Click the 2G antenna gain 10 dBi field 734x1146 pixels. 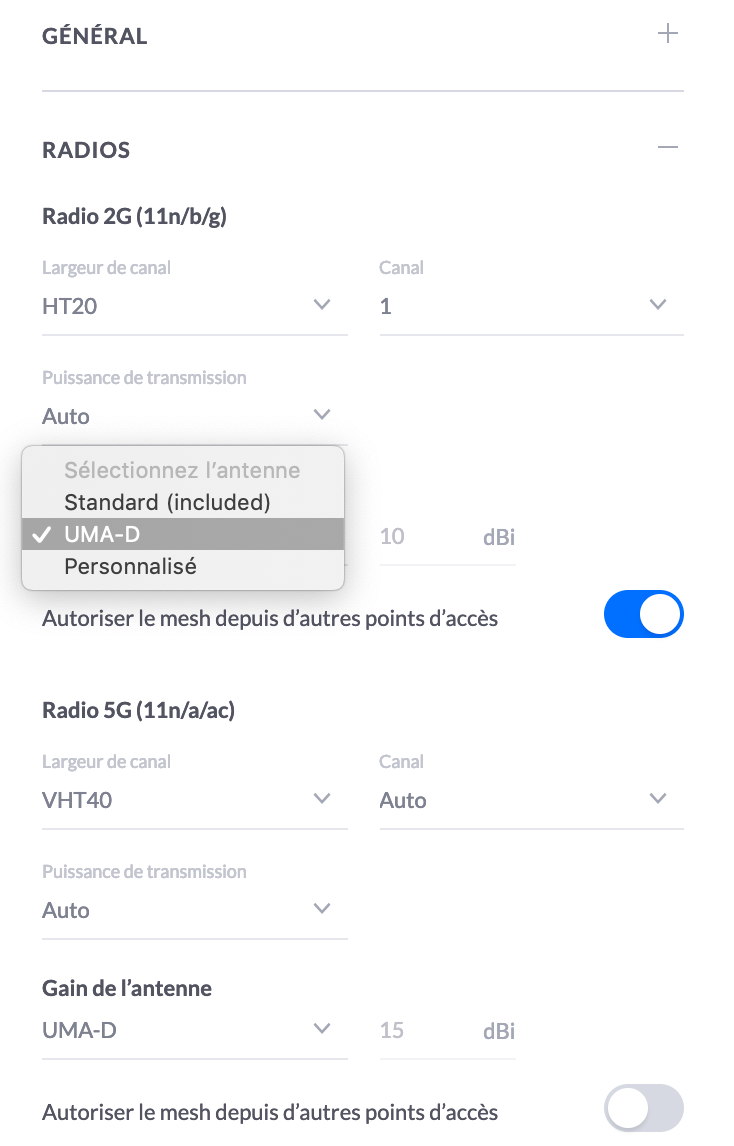447,537
